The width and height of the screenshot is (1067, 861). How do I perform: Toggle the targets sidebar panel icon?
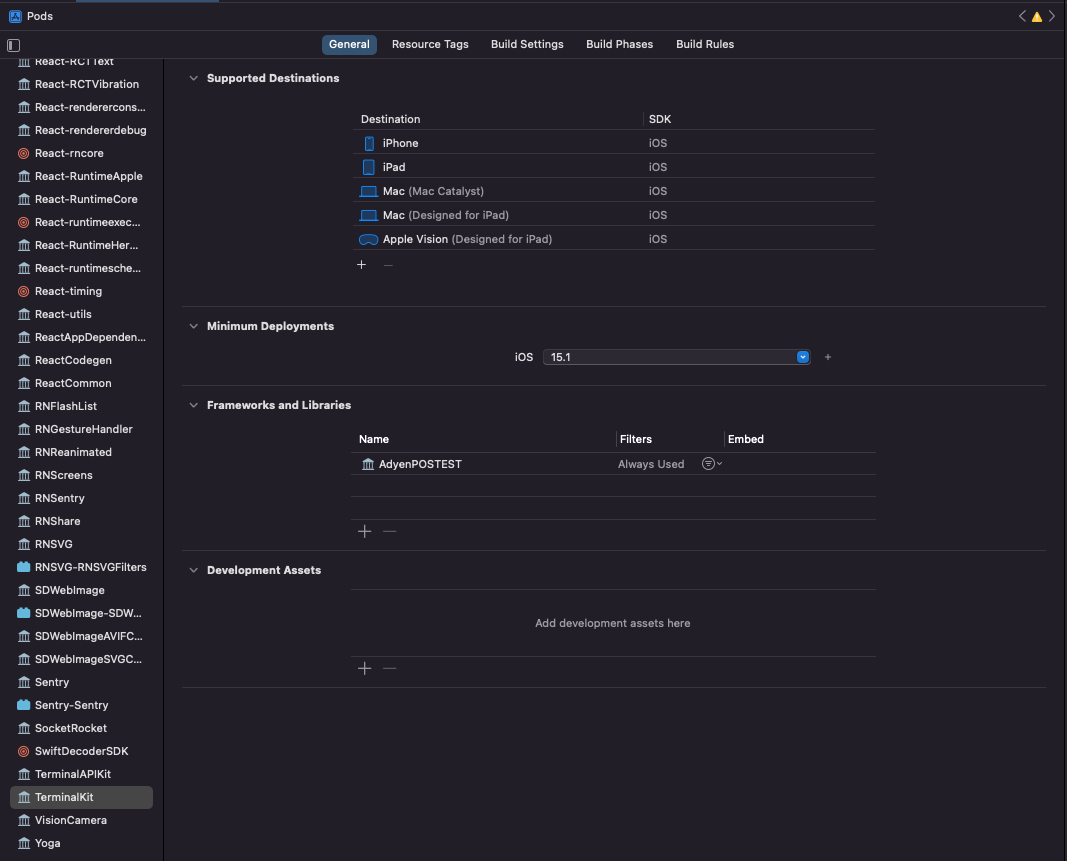13,46
